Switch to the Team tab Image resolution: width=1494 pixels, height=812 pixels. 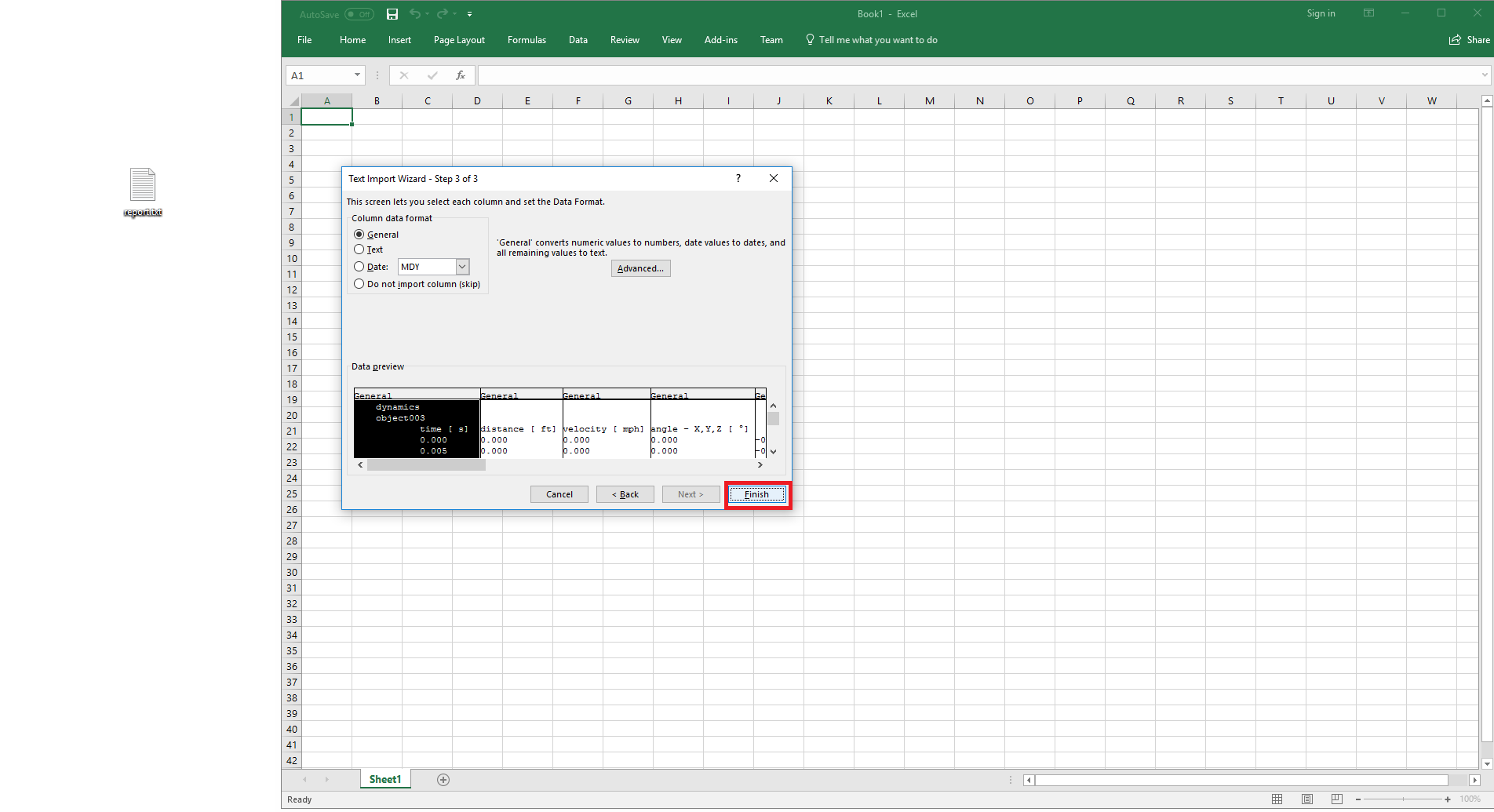[x=771, y=40]
